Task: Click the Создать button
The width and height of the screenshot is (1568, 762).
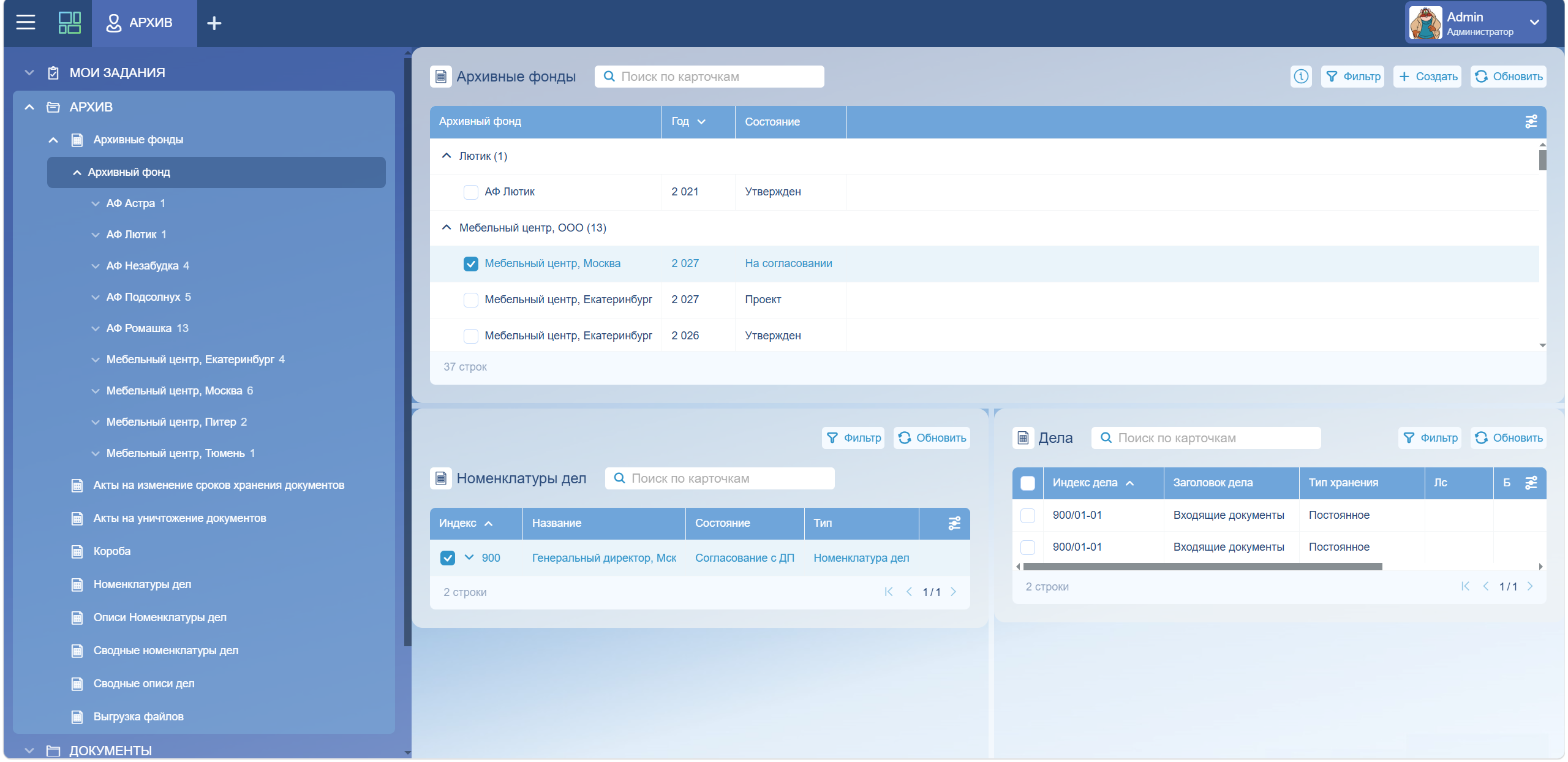Action: [1427, 77]
